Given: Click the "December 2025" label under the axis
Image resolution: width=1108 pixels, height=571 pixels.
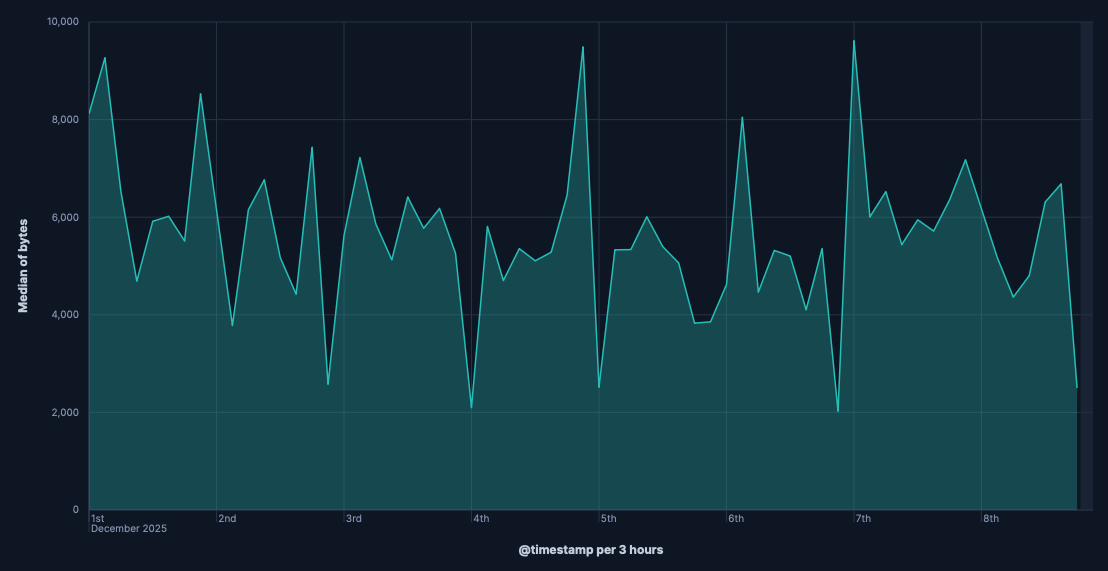Looking at the screenshot, I should [x=128, y=529].
